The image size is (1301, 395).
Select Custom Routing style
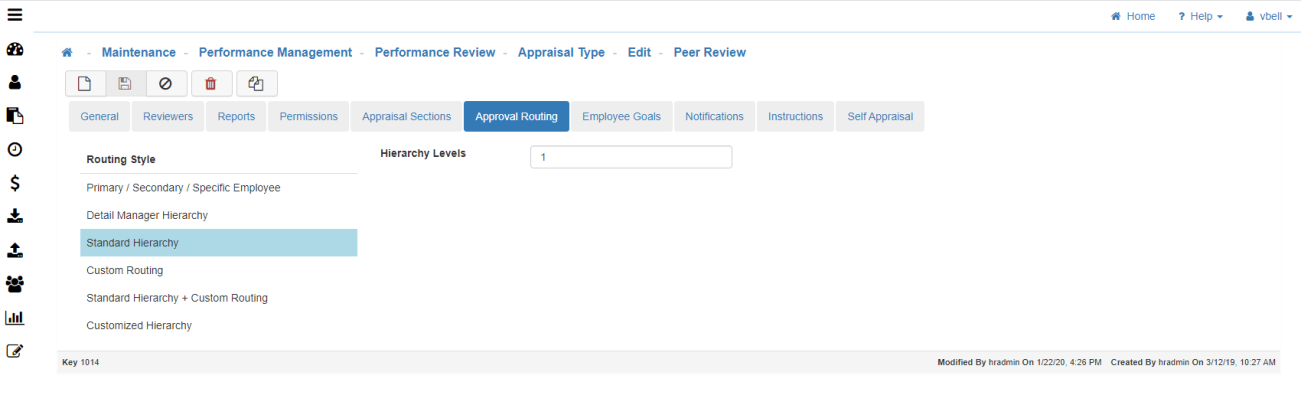(218, 270)
